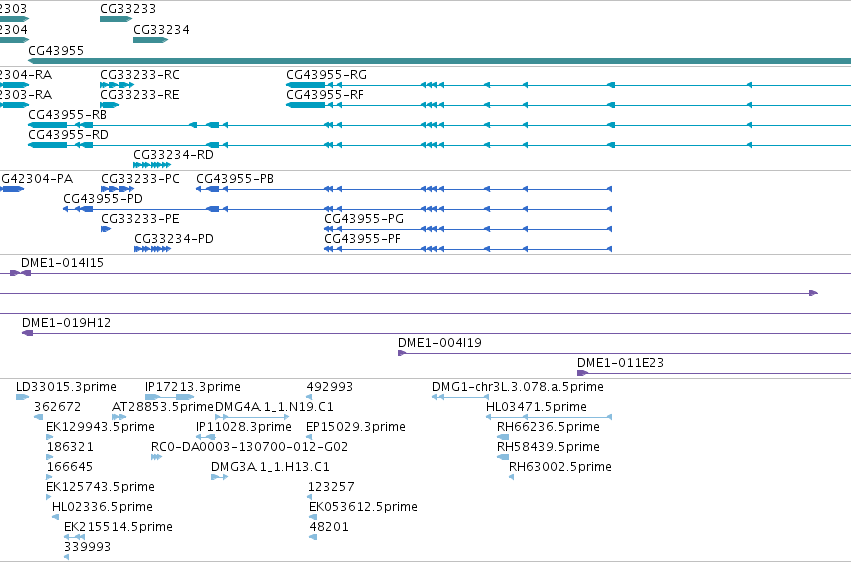This screenshot has height=562, width=851.
Task: Select EST LD33015.3prime
Action: pos(66,387)
